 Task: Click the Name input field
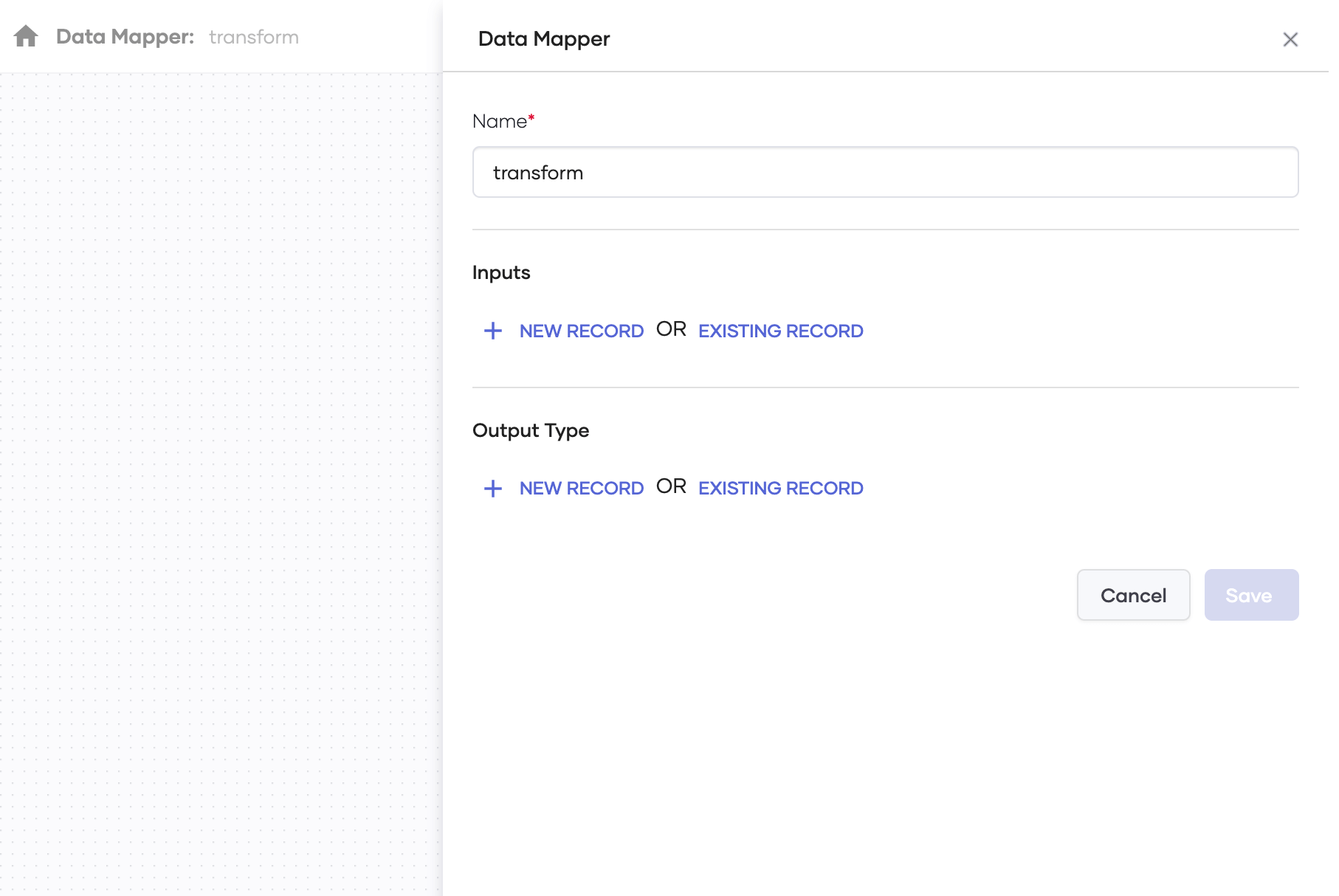(x=885, y=172)
